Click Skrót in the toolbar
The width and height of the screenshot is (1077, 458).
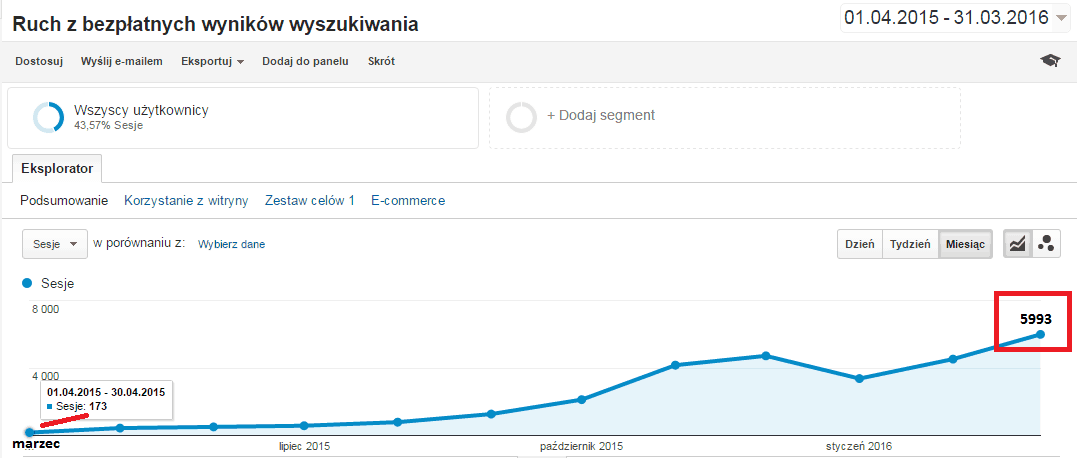[381, 61]
